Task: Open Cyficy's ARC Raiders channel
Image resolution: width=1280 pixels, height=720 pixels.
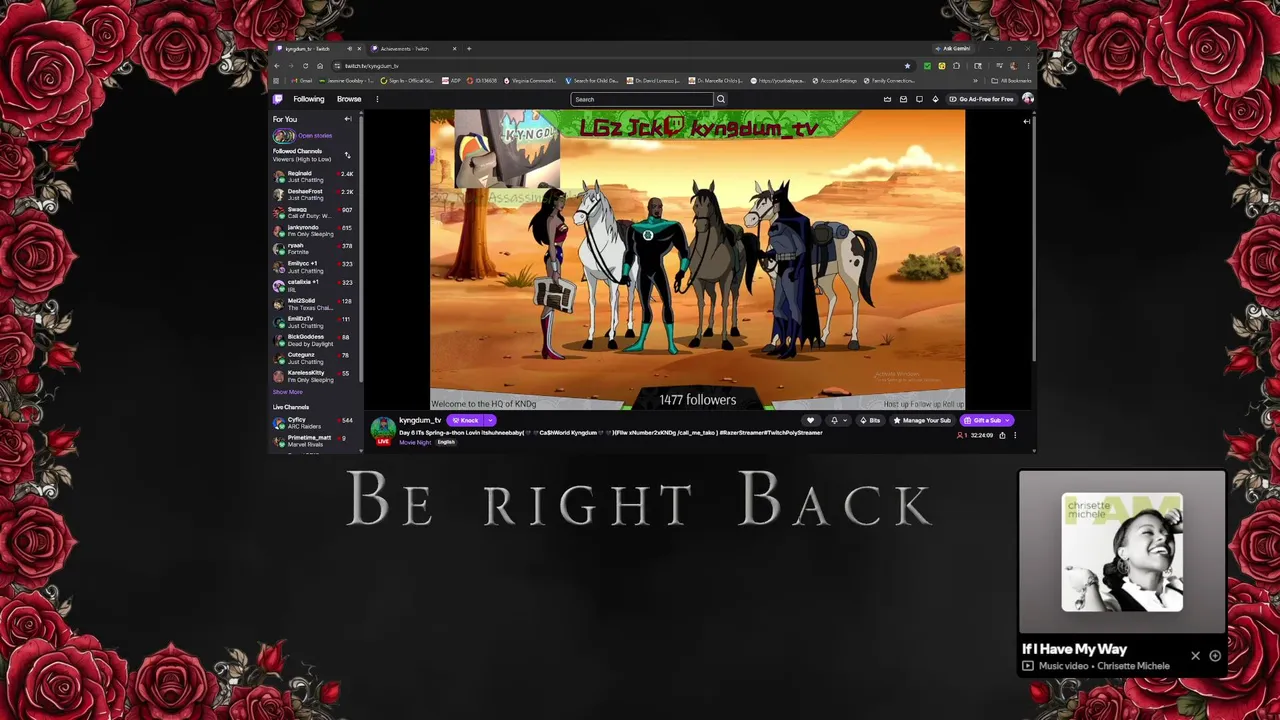Action: click(314, 423)
